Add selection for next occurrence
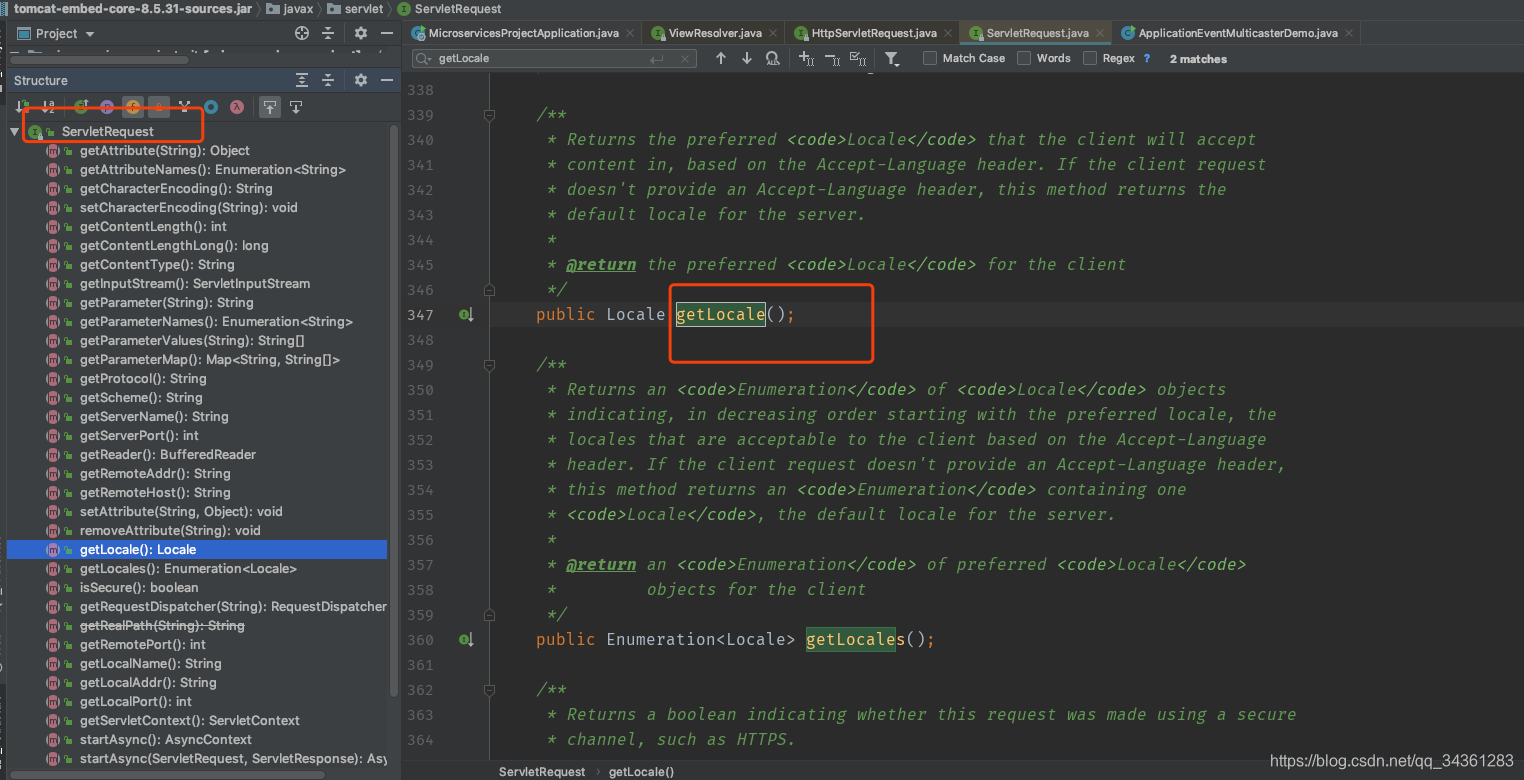 806,58
